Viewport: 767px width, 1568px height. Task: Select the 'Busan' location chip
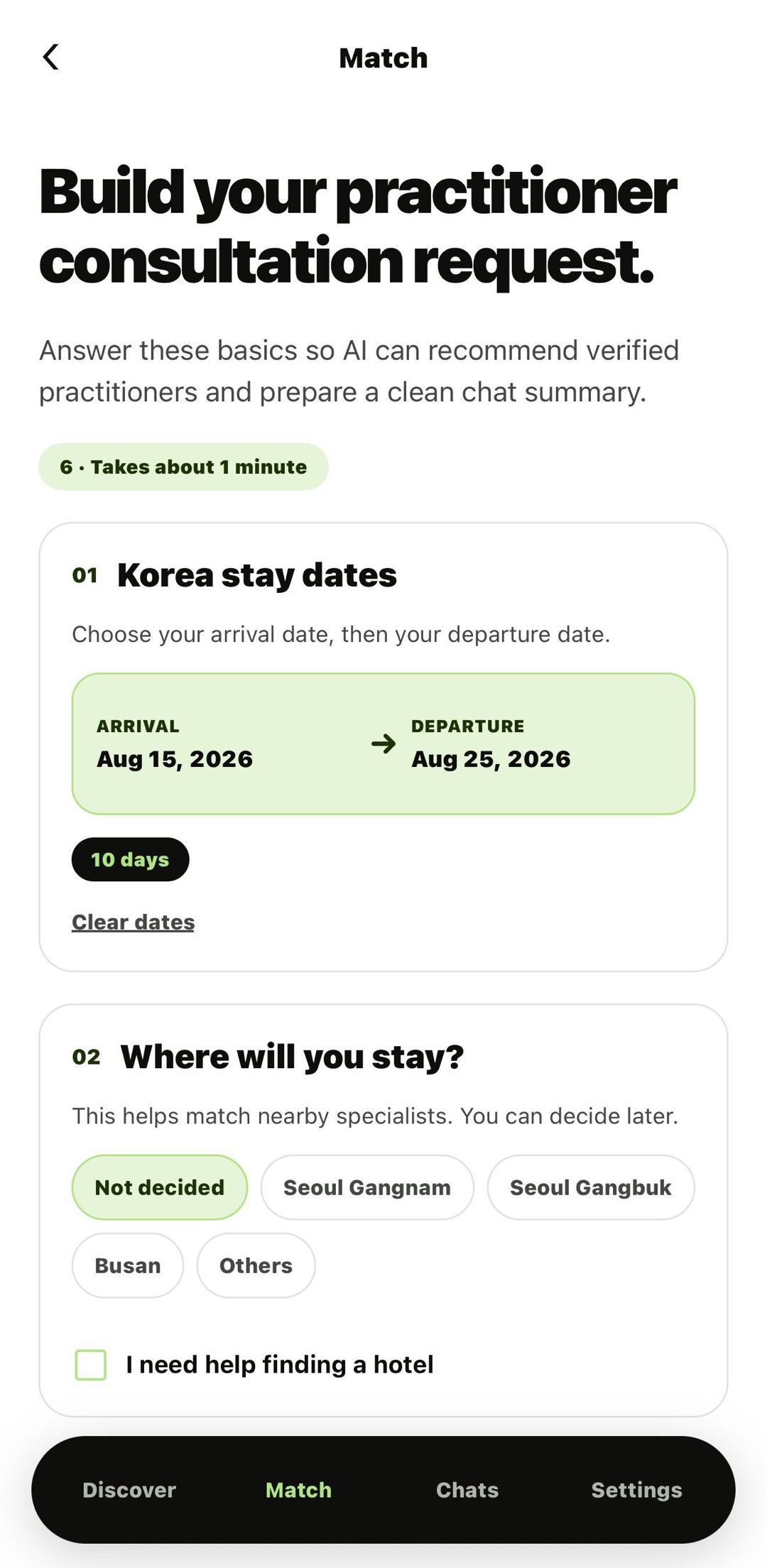pyautogui.click(x=128, y=1265)
